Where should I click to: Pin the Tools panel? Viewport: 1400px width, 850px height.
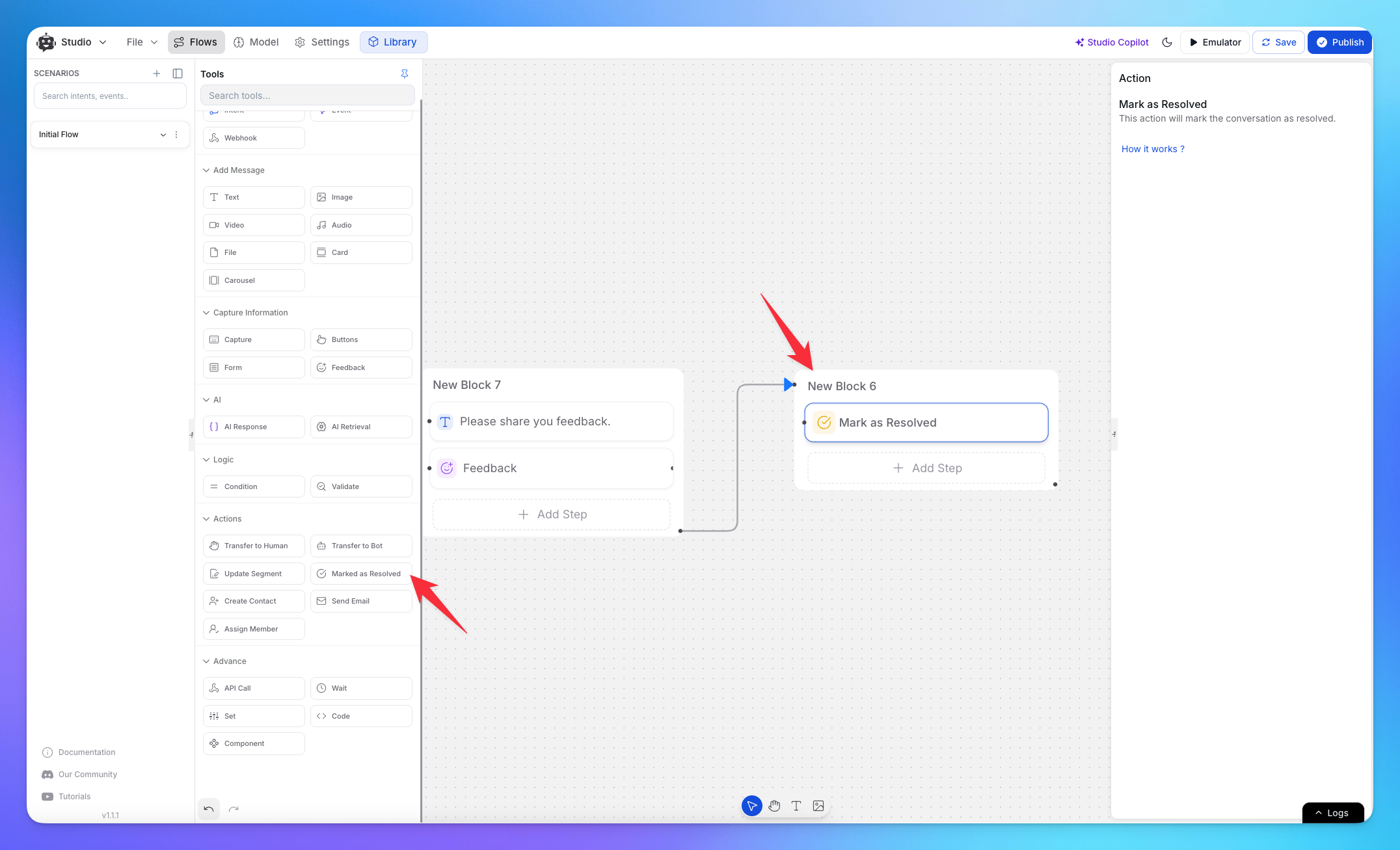tap(405, 74)
